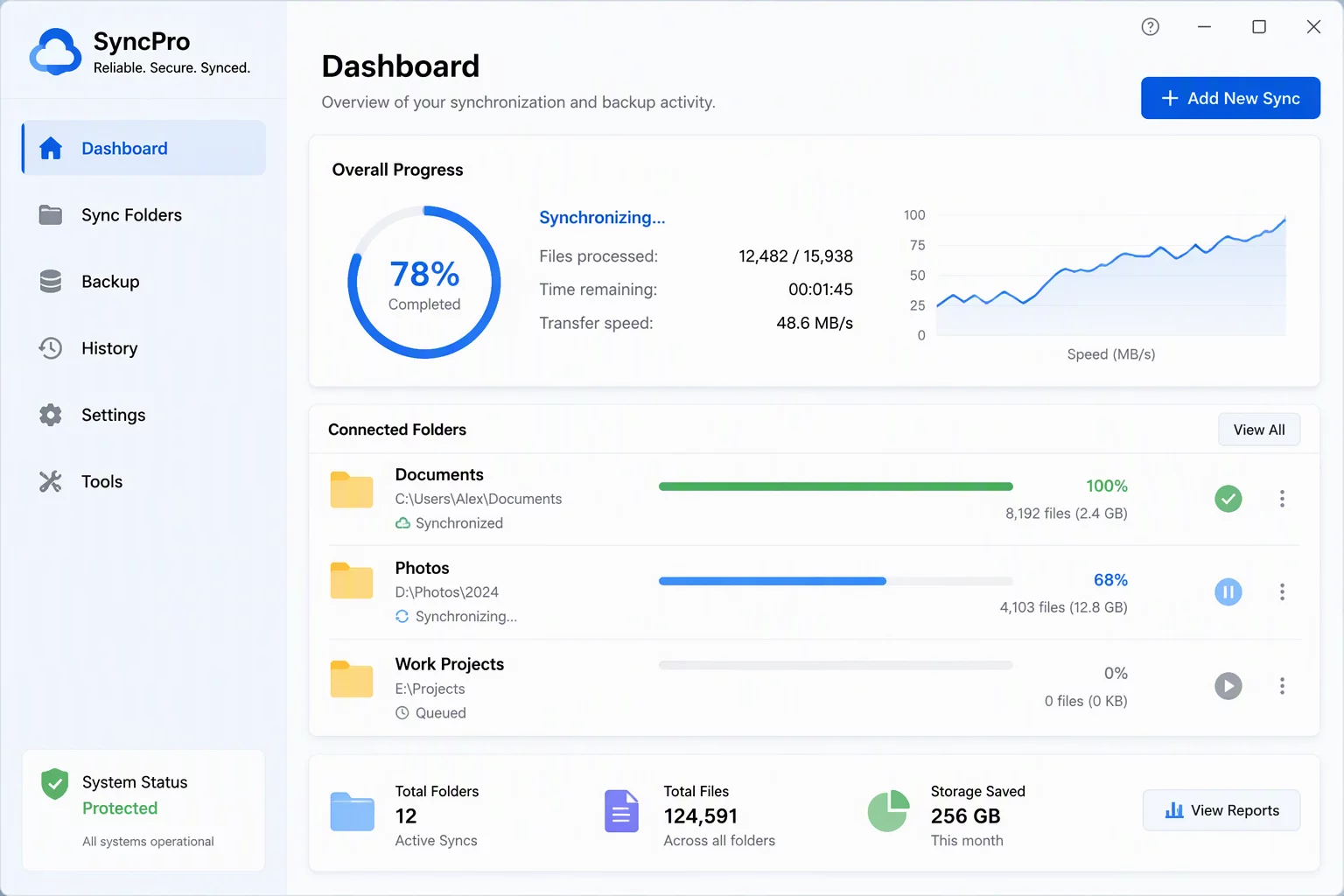Image resolution: width=1344 pixels, height=896 pixels.
Task: Click the Work Projects folder icon
Action: (352, 679)
